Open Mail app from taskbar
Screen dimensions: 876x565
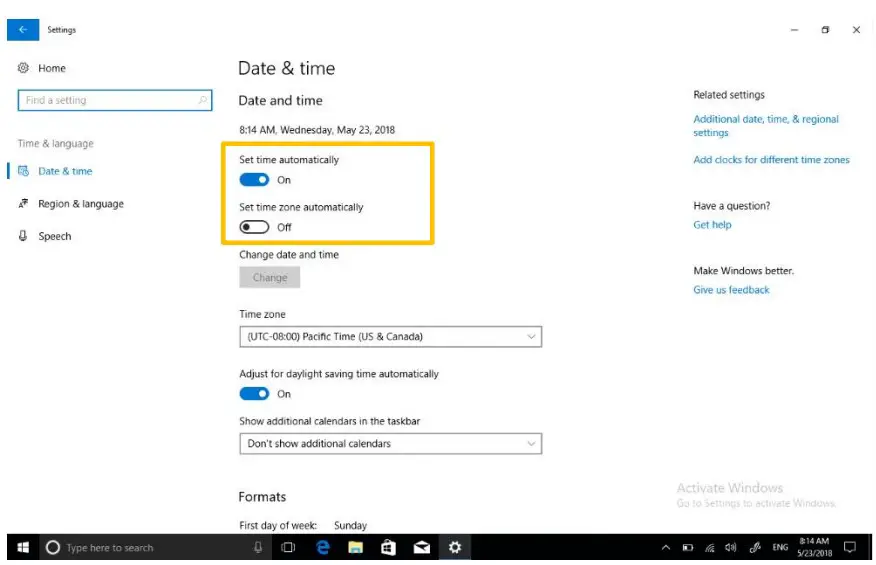422,548
